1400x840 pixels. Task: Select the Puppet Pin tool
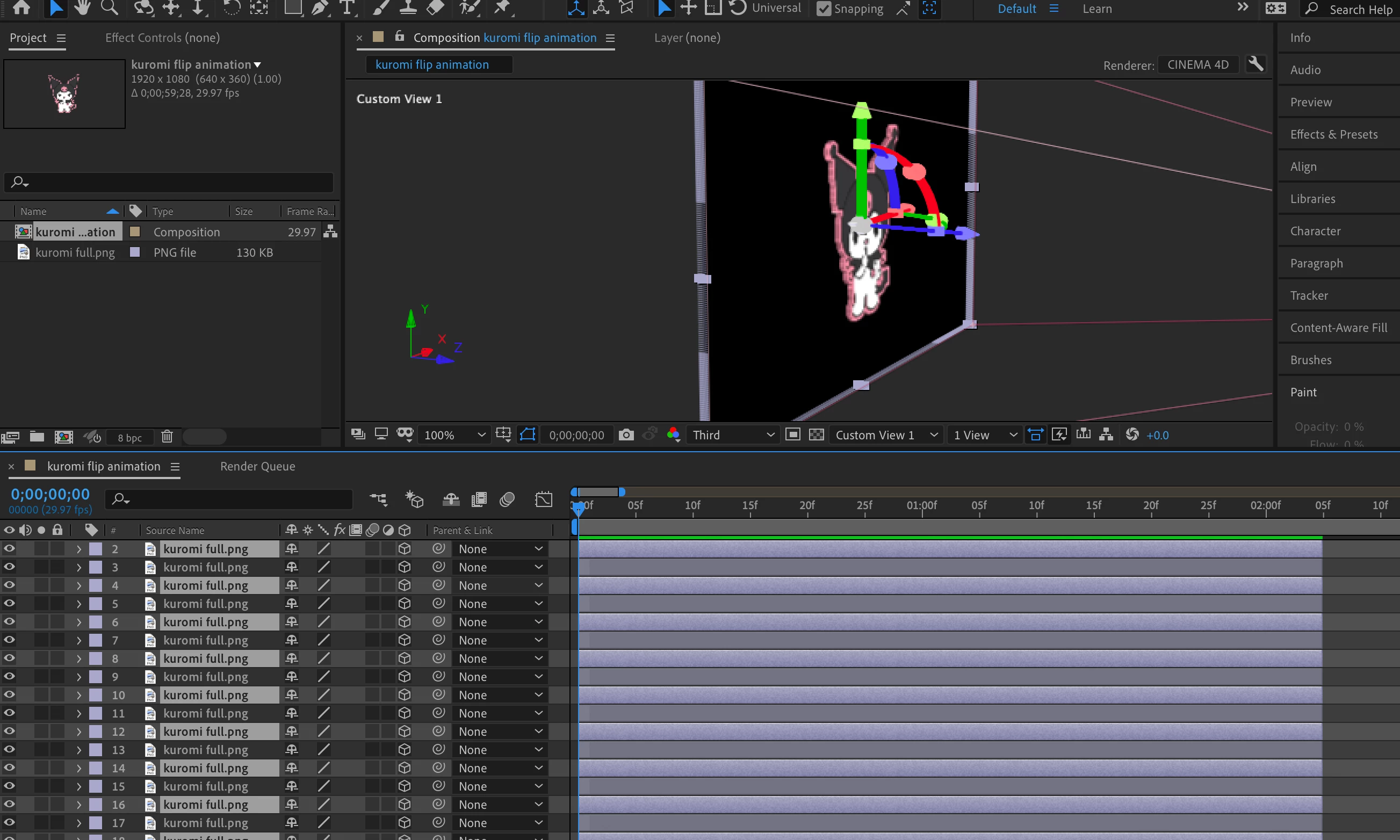pos(502,8)
